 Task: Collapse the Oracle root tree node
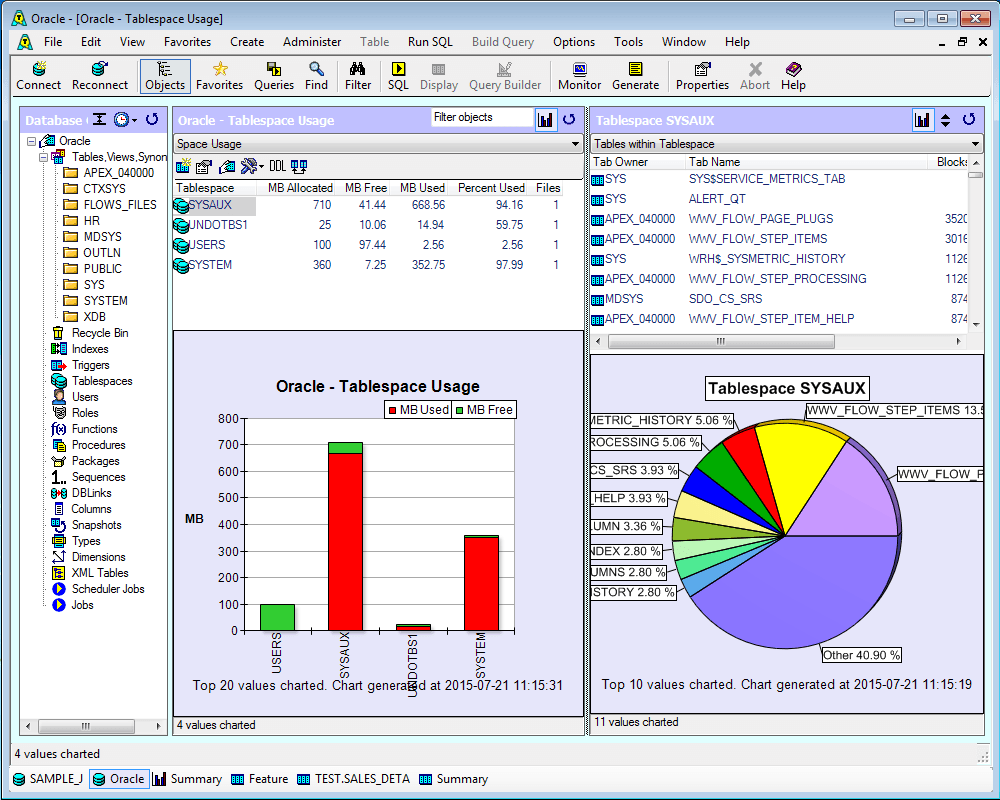(x=31, y=141)
